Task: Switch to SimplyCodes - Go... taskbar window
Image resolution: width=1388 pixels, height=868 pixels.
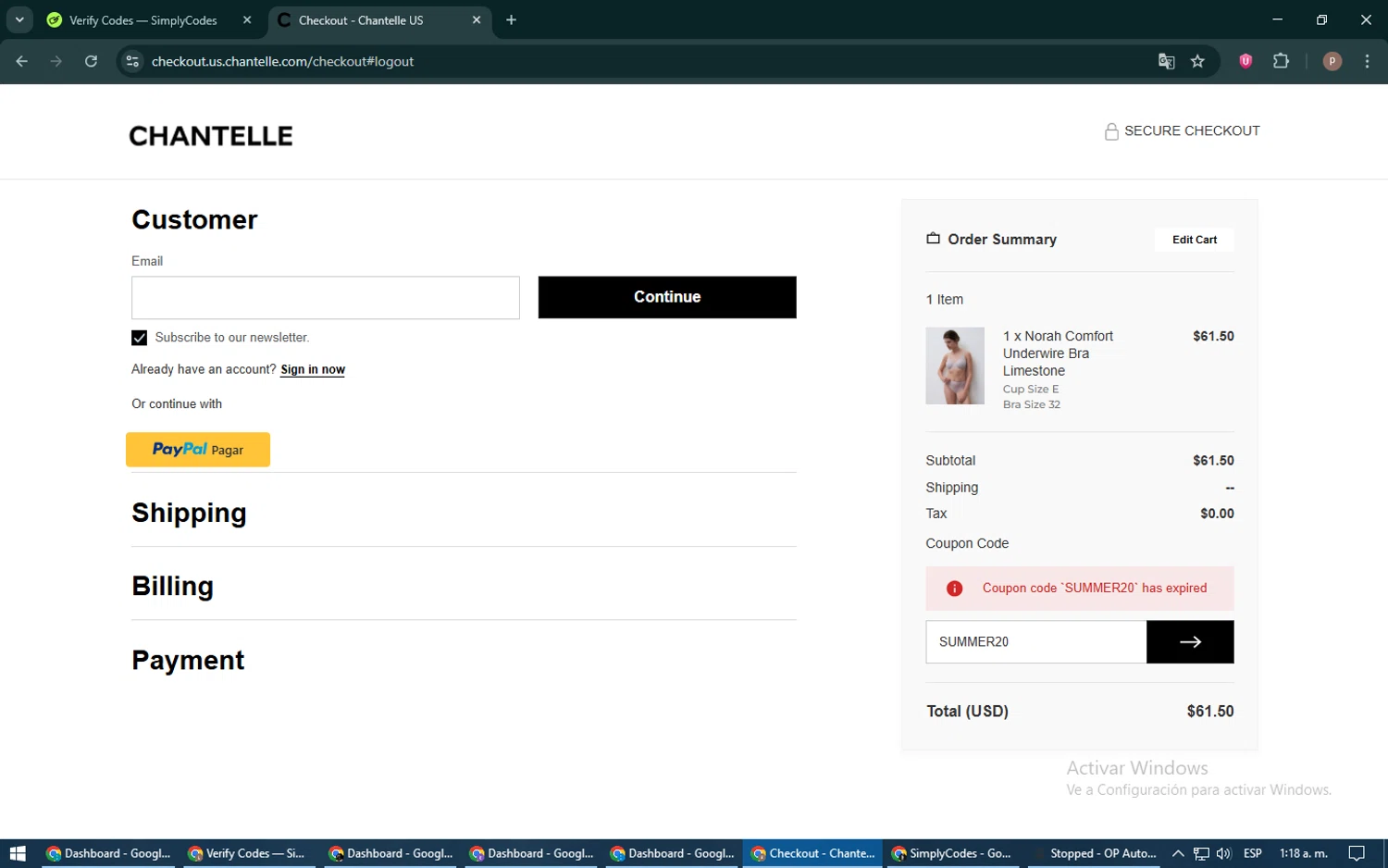Action: [x=951, y=853]
